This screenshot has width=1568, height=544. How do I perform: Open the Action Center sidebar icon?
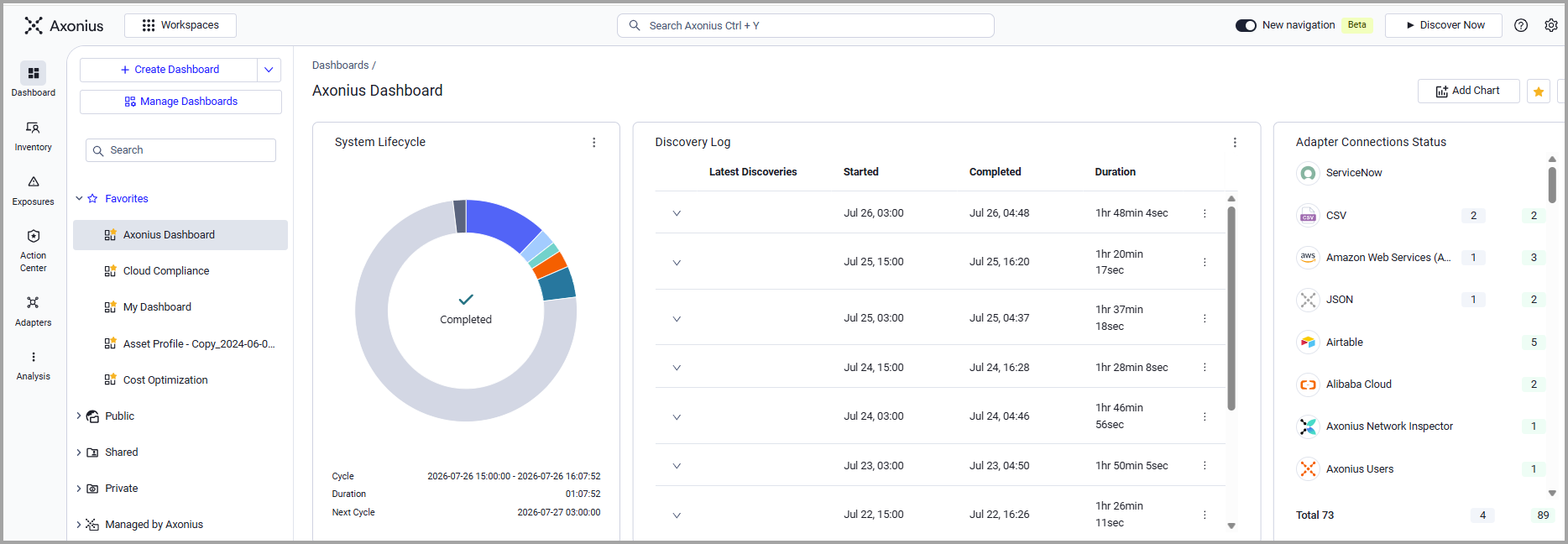pyautogui.click(x=33, y=249)
